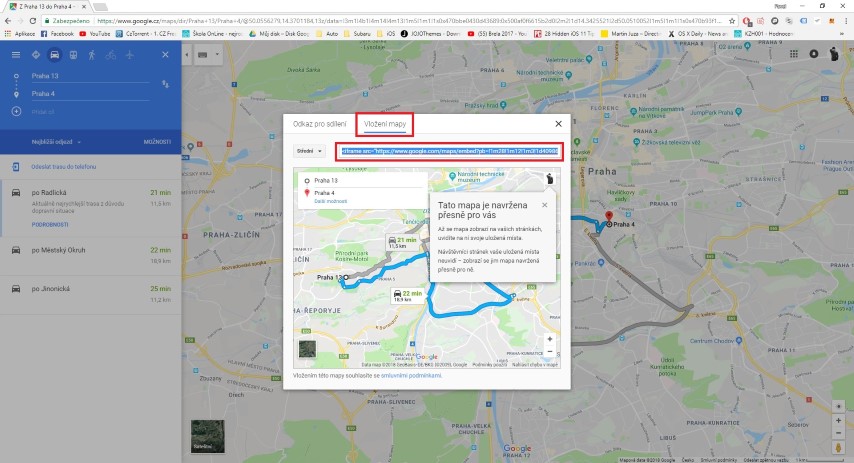Activate Street View pegman
The height and width of the screenshot is (463, 854).
tap(838, 448)
